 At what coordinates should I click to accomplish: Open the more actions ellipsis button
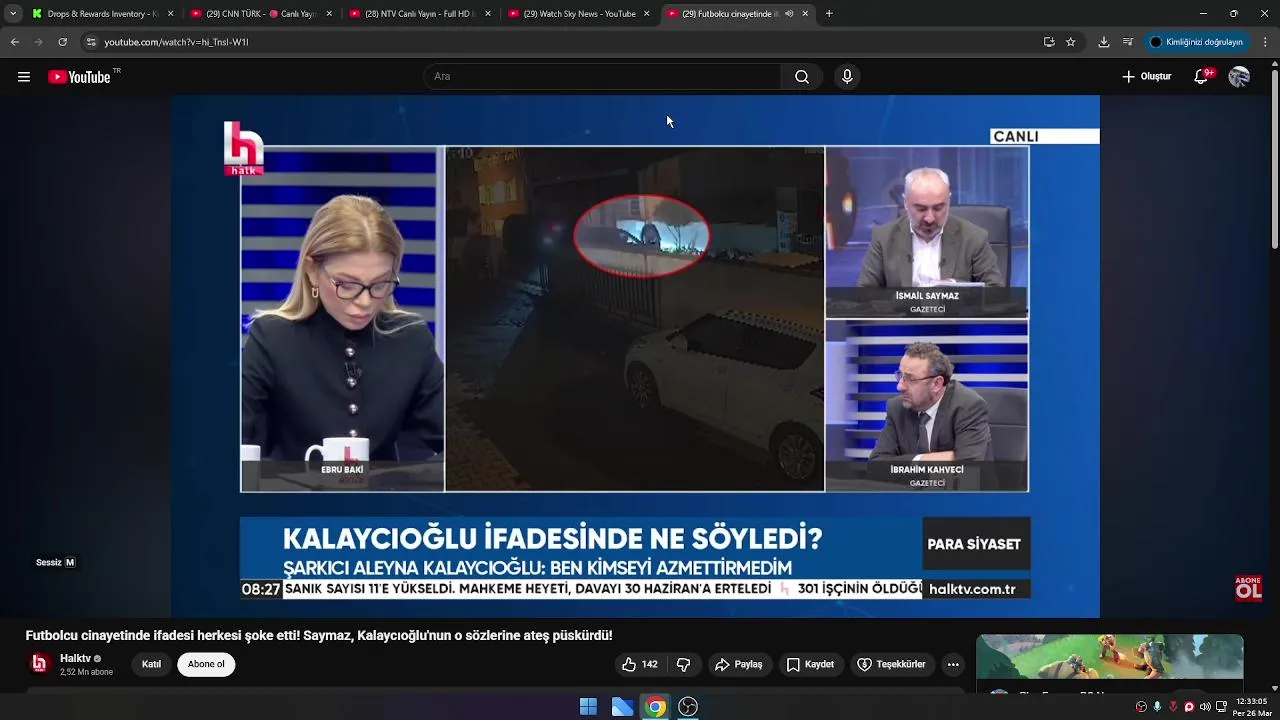[953, 664]
